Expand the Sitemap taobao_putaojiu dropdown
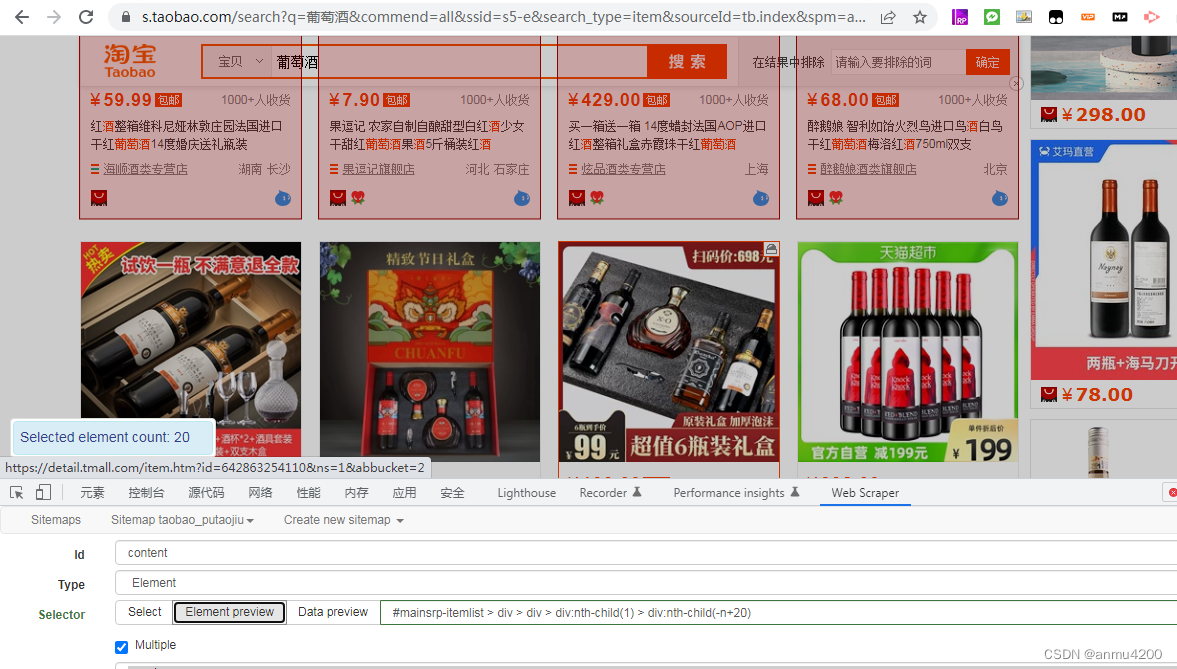This screenshot has width=1177, height=669. [x=182, y=520]
